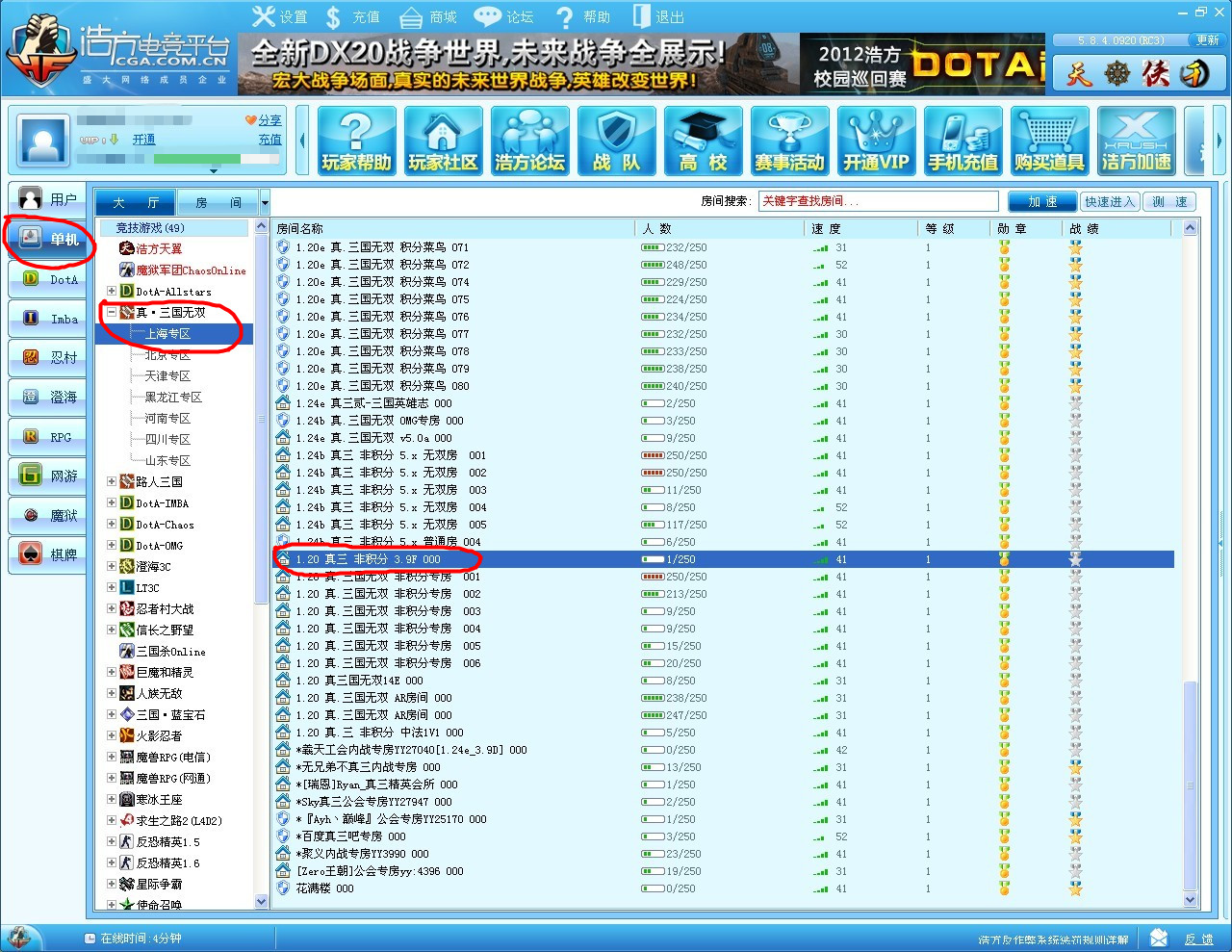Select the Imba sidebar category
The width and height of the screenshot is (1232, 952).
[48, 319]
